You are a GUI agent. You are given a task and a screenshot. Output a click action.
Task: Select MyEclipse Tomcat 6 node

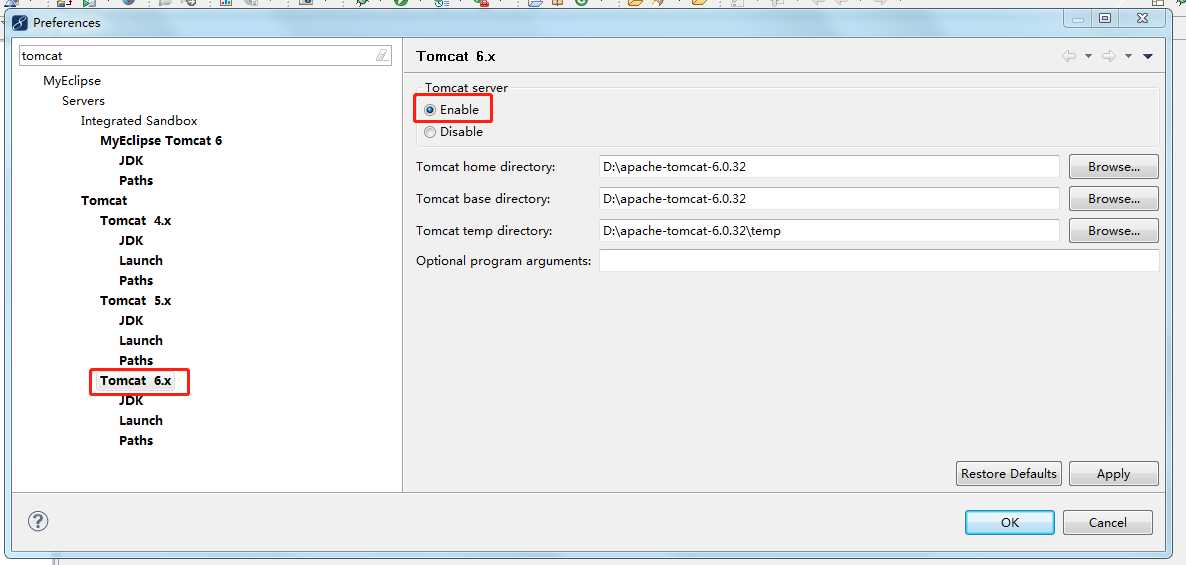tap(161, 141)
